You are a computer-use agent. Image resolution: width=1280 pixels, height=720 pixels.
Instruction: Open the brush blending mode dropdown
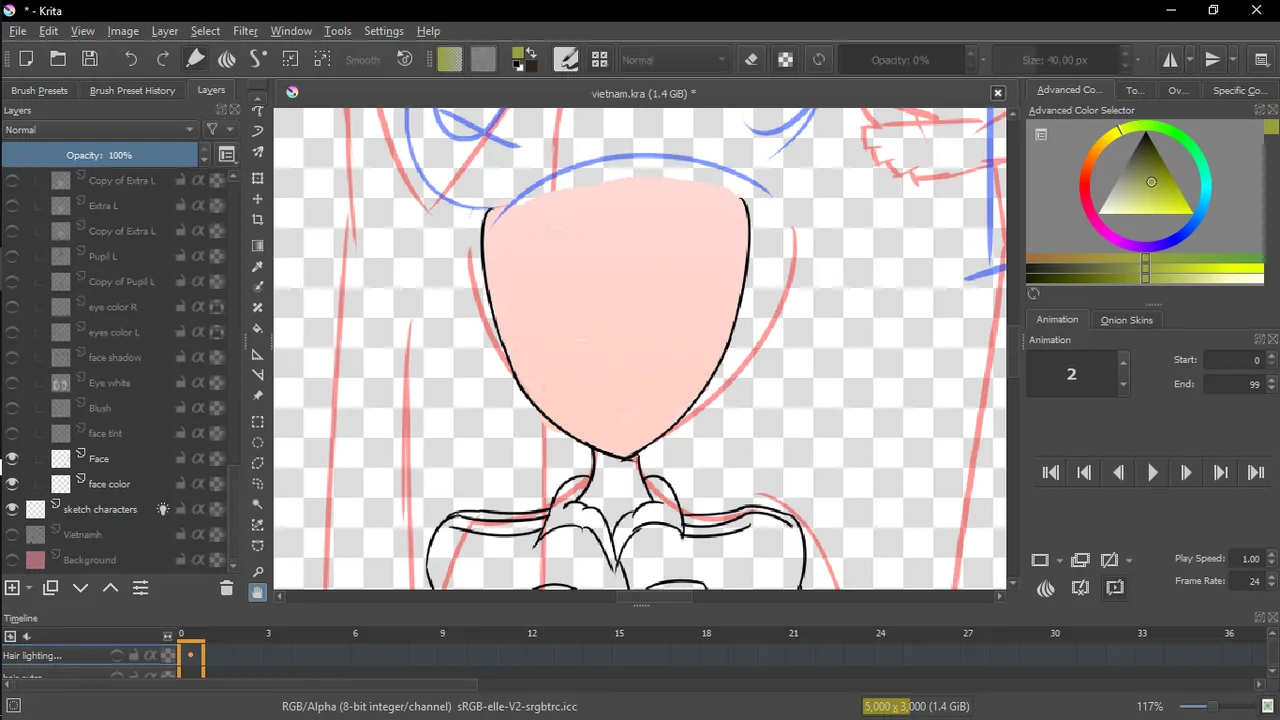675,60
